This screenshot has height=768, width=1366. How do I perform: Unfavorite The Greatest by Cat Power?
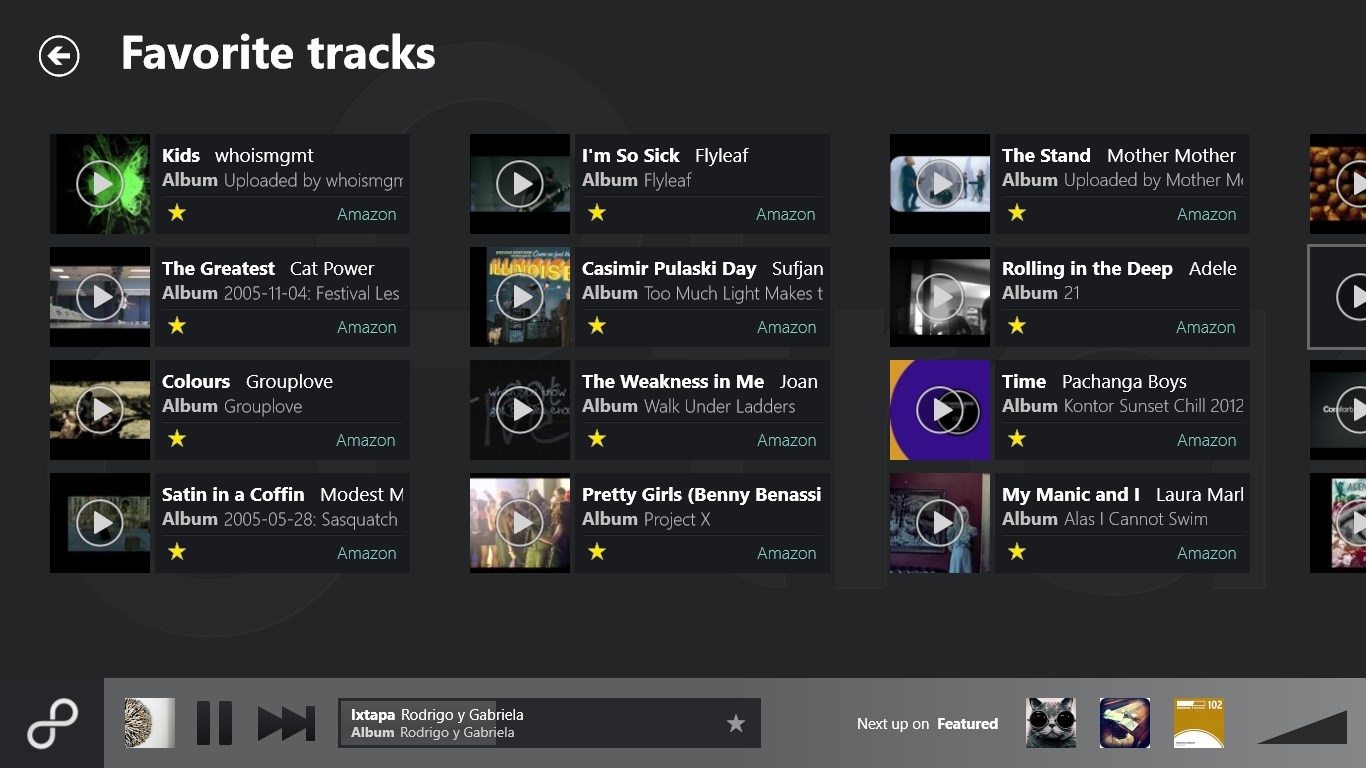(177, 326)
